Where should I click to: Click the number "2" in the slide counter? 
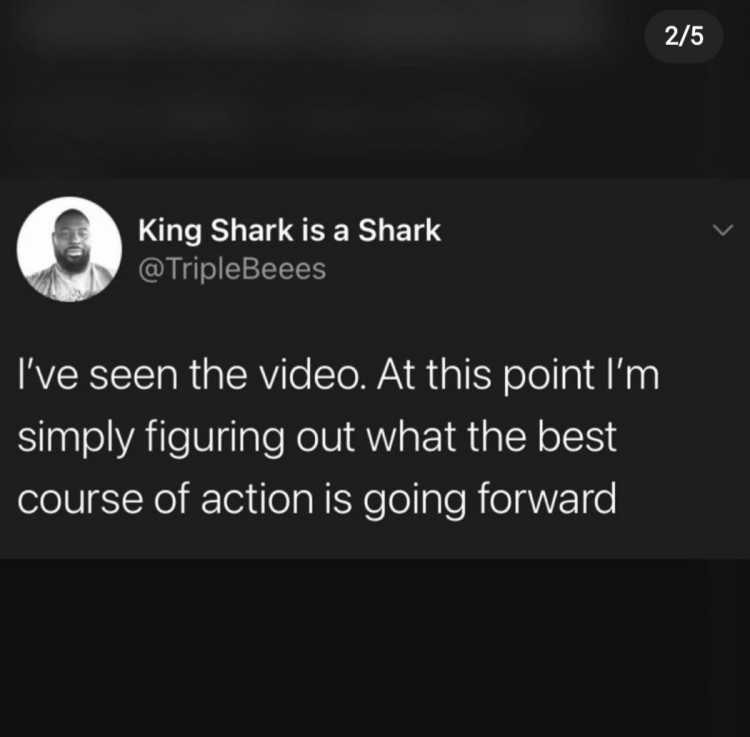click(671, 36)
